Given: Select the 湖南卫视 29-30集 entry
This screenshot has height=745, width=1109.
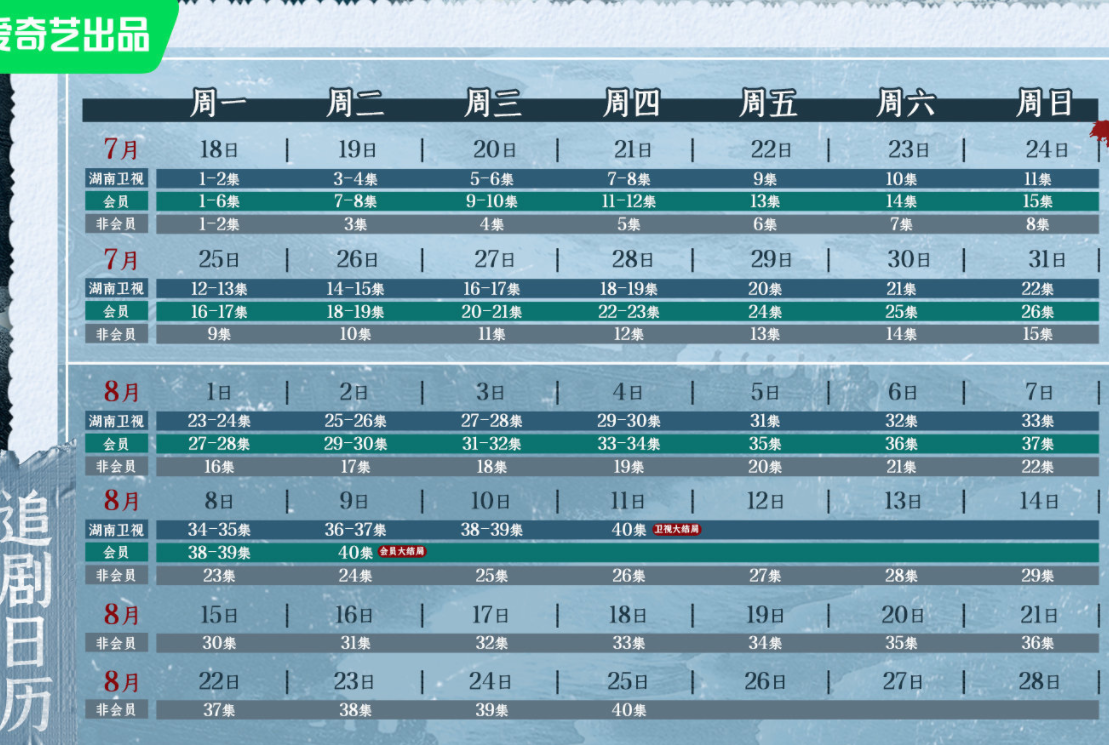Looking at the screenshot, I should coord(629,421).
